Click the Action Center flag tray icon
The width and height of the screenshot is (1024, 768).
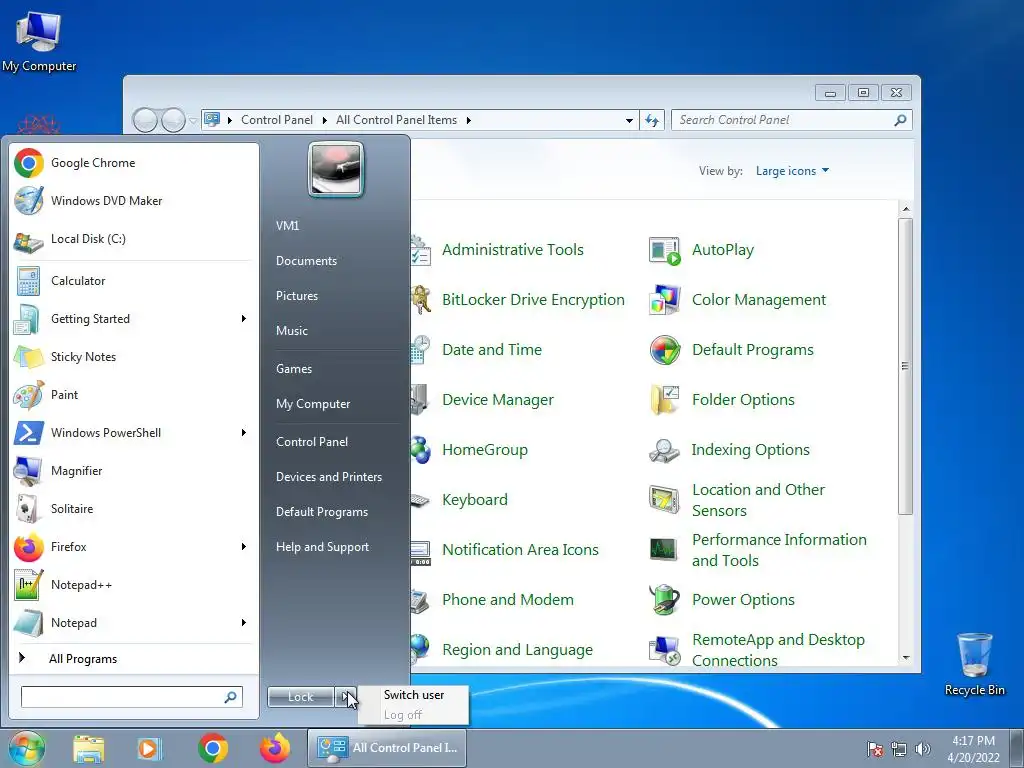[875, 749]
